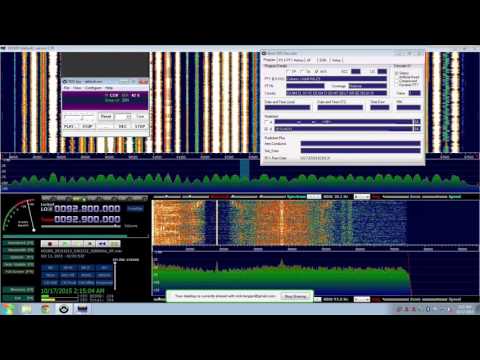Click the spinner box beside Reset
This screenshot has width=480, height=360.
[x=123, y=116]
